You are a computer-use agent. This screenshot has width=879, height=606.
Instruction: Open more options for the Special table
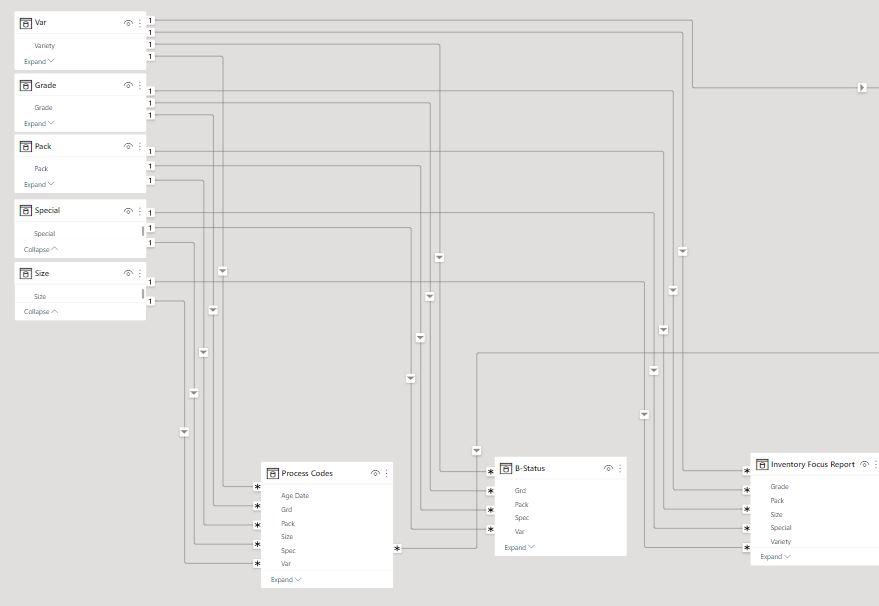[140, 211]
